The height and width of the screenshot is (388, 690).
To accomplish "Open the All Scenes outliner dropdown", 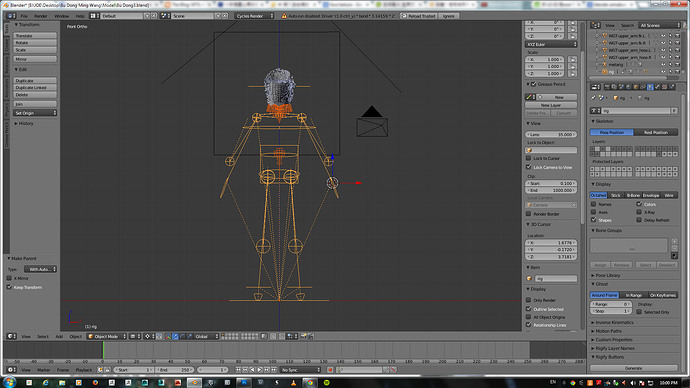I will pyautogui.click(x=660, y=26).
